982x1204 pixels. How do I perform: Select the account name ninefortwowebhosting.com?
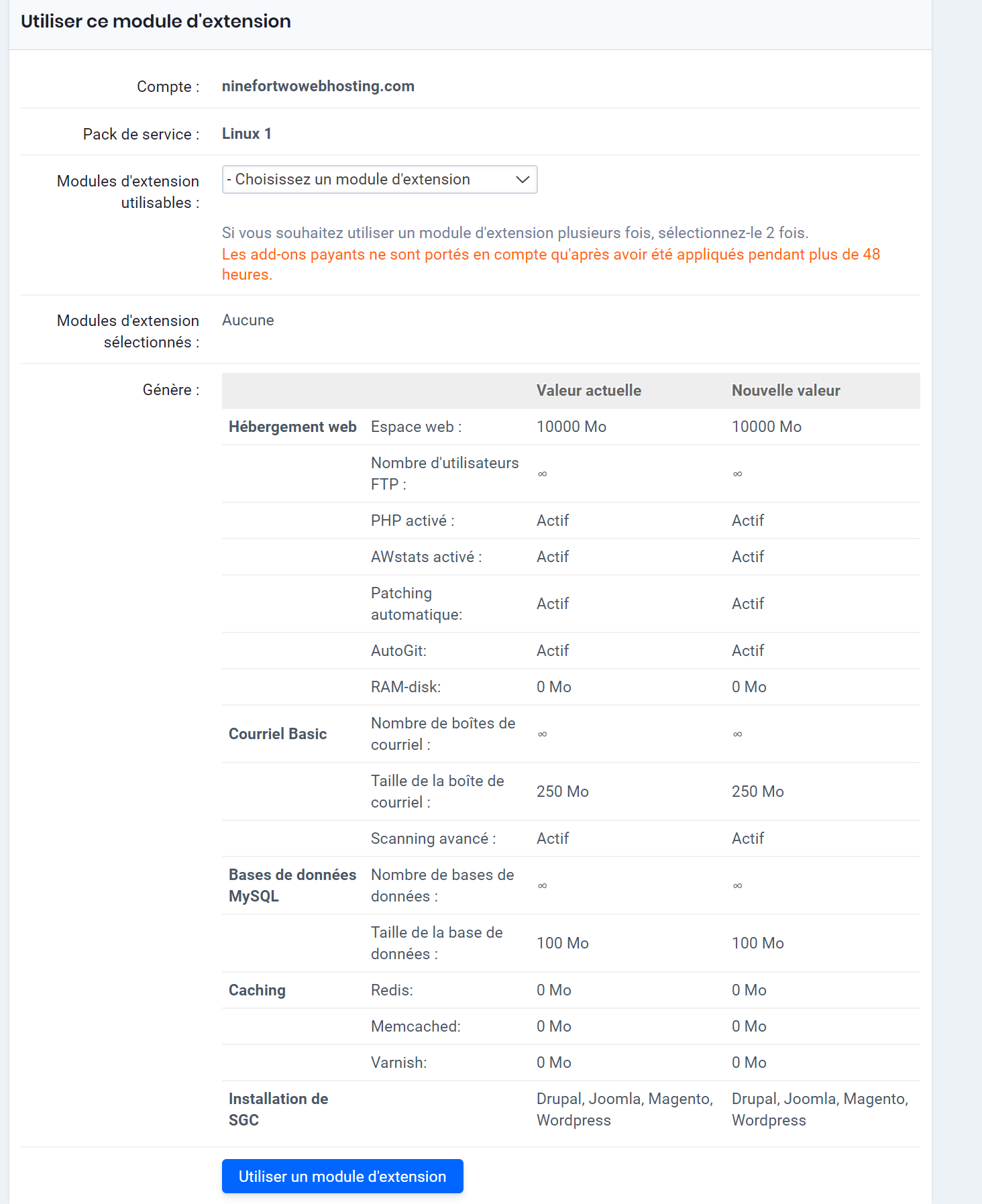pyautogui.click(x=318, y=86)
